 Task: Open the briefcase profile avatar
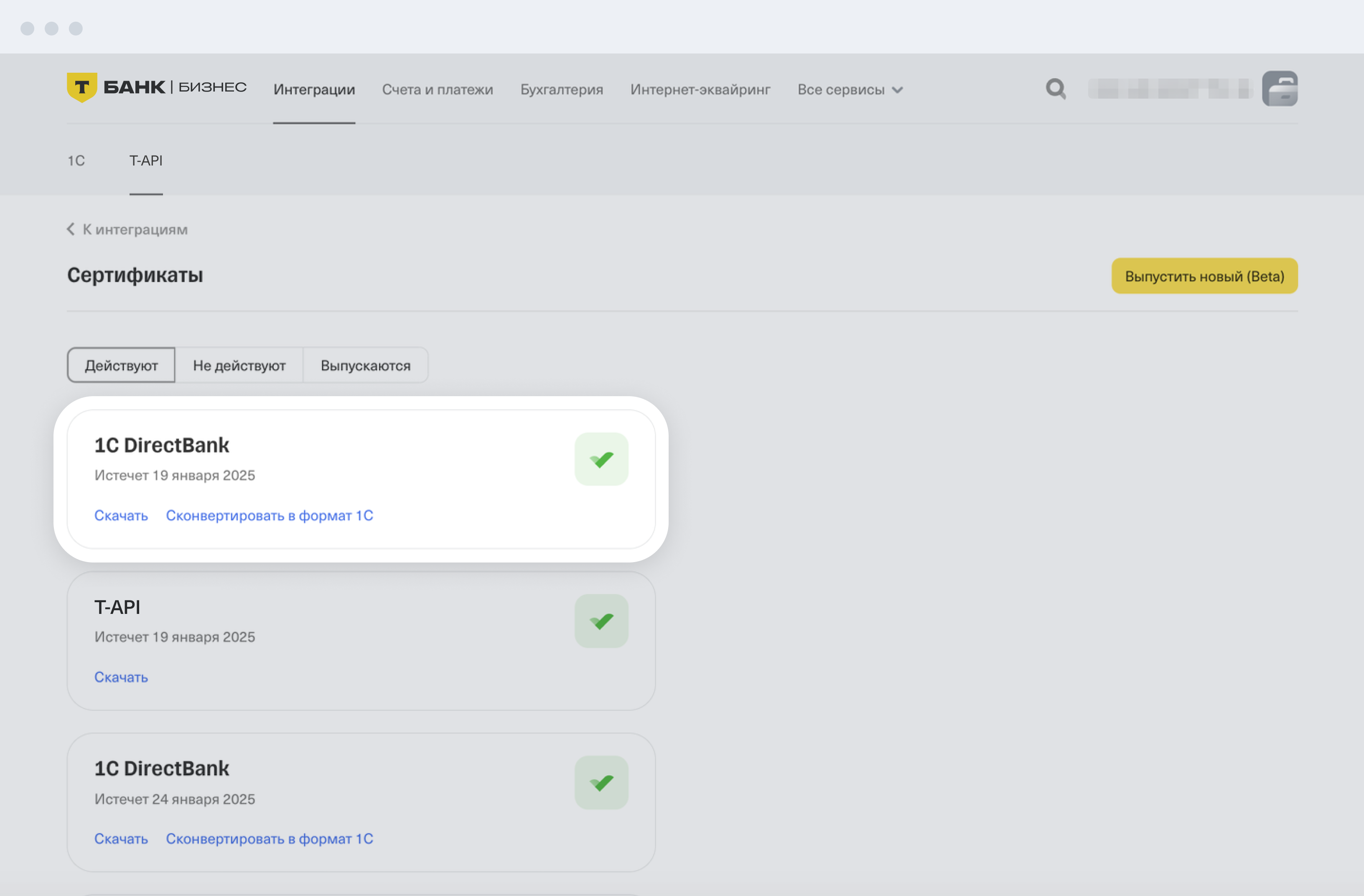pyautogui.click(x=1280, y=89)
